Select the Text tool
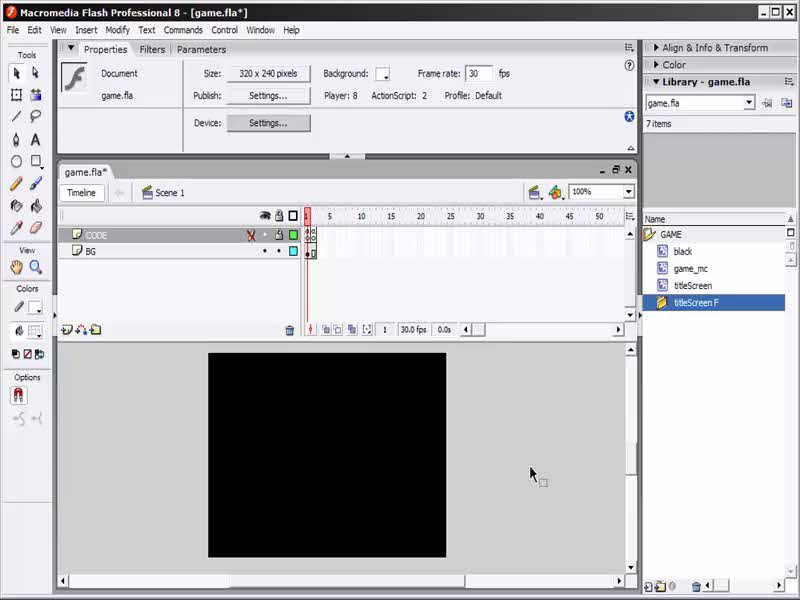 (x=36, y=139)
